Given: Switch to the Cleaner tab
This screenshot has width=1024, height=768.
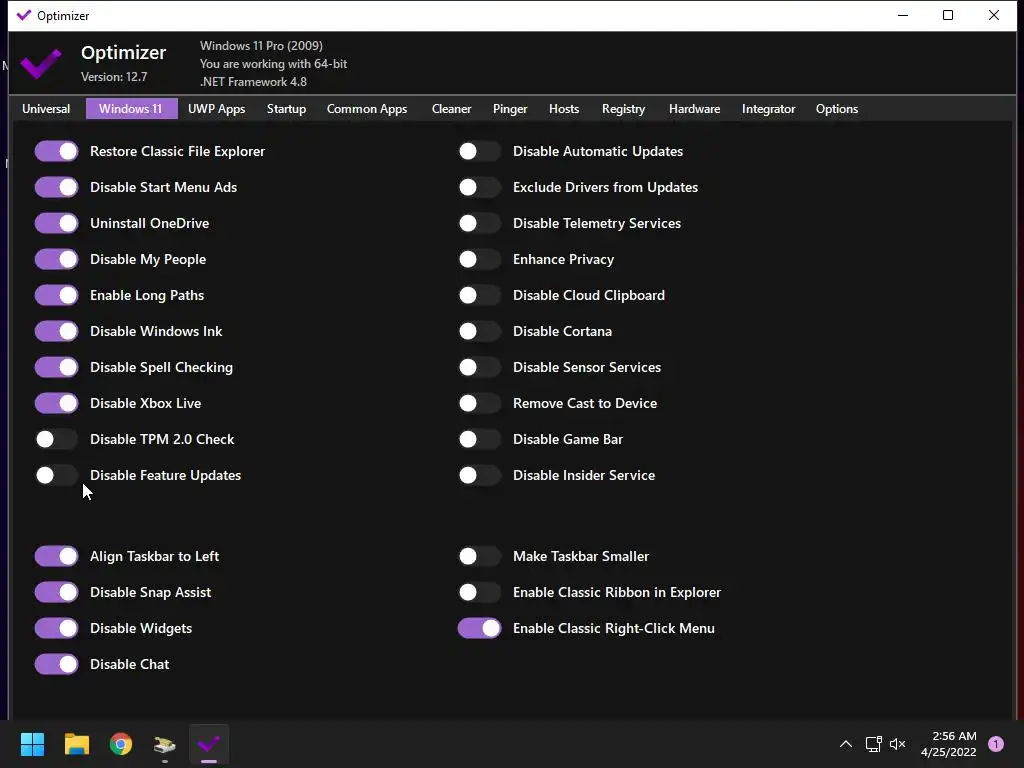Looking at the screenshot, I should [x=451, y=108].
